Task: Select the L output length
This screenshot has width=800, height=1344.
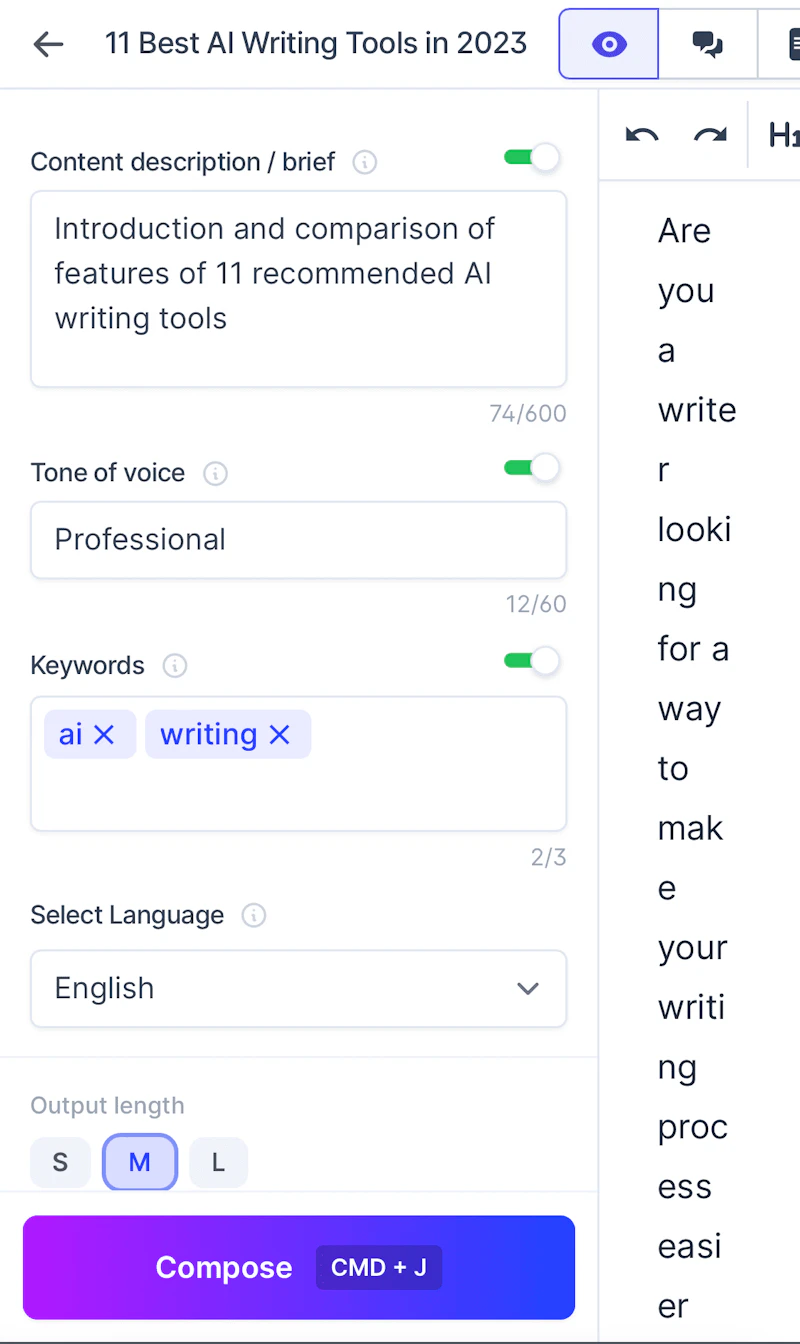Action: point(218,1162)
